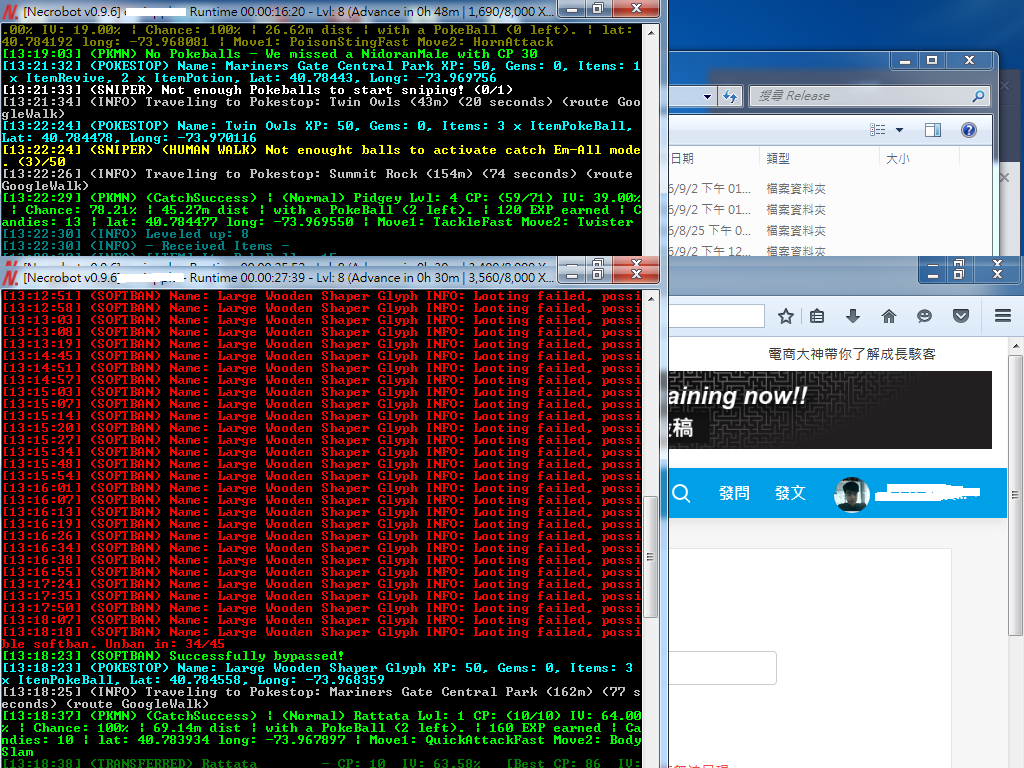Open the chat smiley icon in browser toolbar
Image resolution: width=1024 pixels, height=768 pixels.
pyautogui.click(x=924, y=317)
